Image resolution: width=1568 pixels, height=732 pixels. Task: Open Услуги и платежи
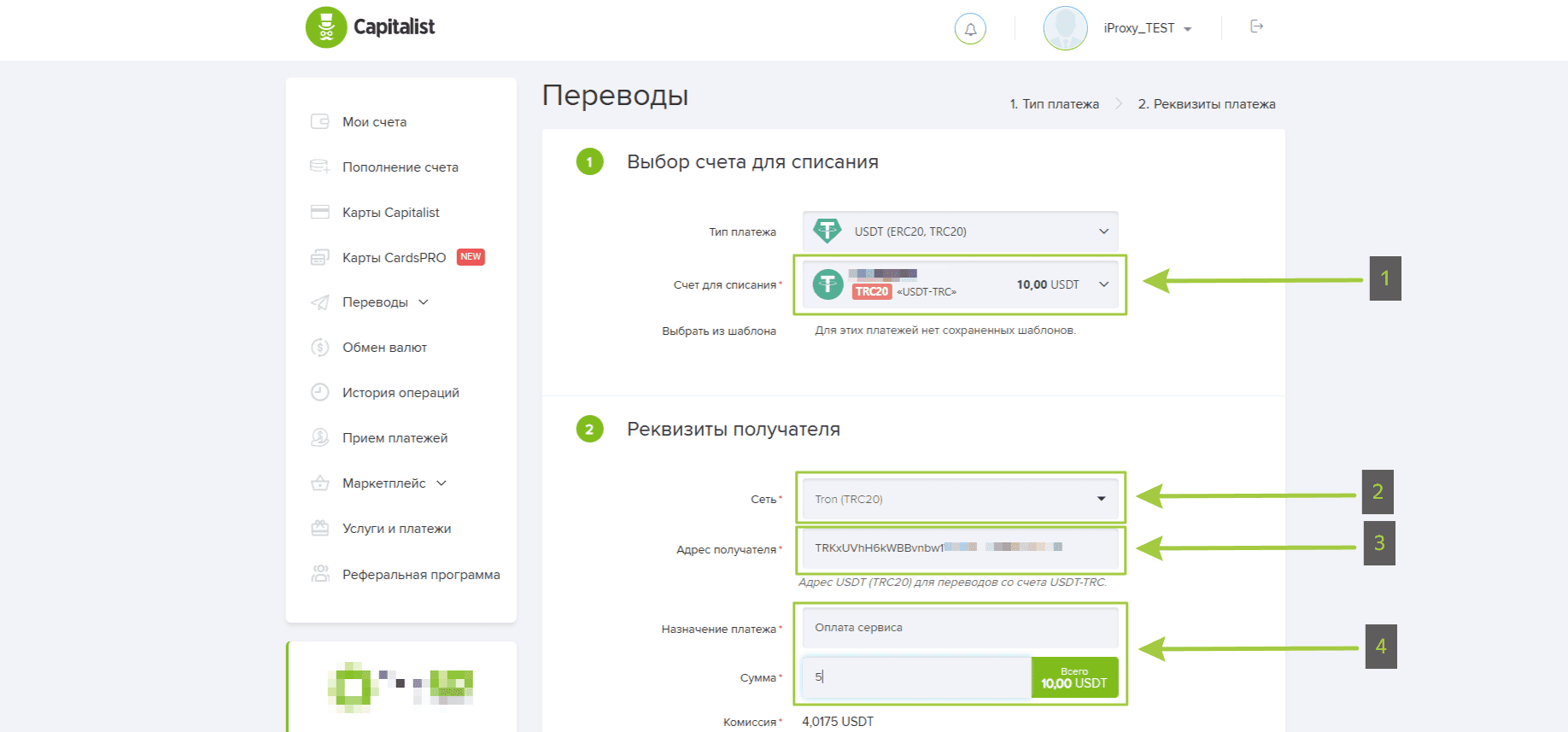coord(396,529)
